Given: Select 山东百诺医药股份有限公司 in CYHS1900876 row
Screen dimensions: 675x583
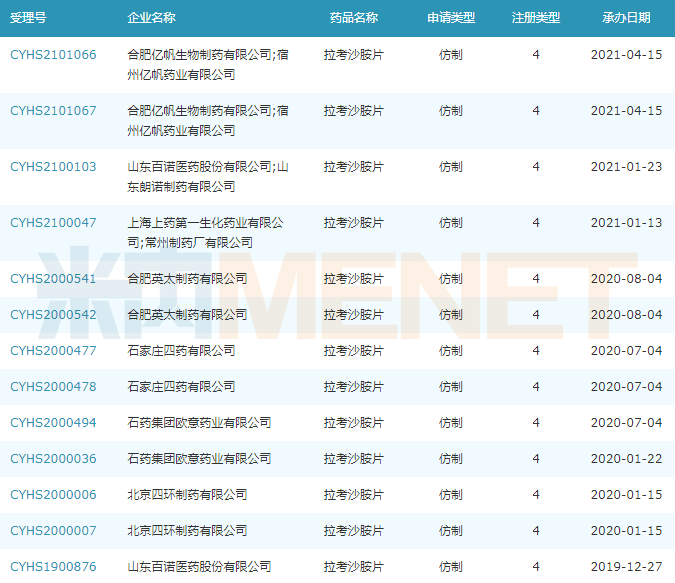Looking at the screenshot, I should tap(199, 566).
